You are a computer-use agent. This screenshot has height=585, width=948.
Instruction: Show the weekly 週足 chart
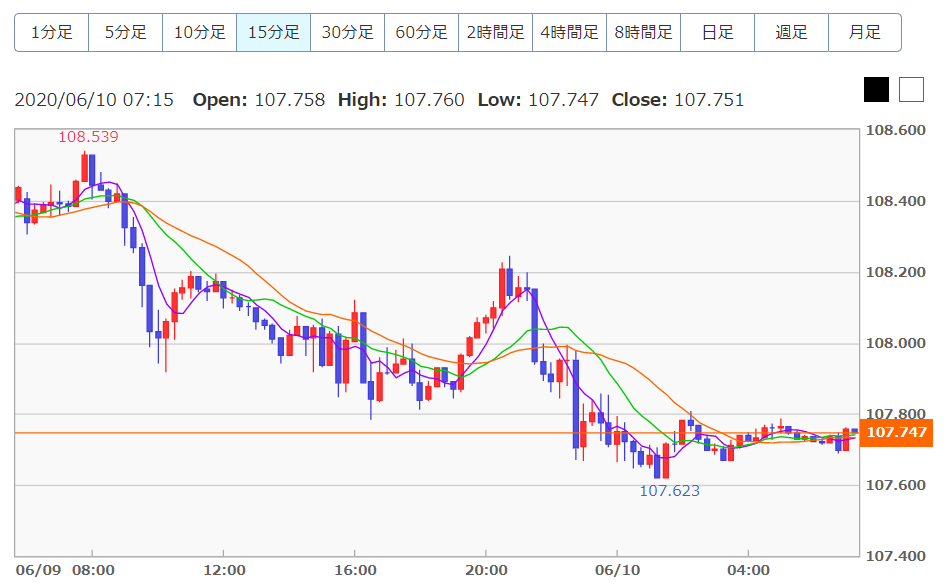[791, 33]
